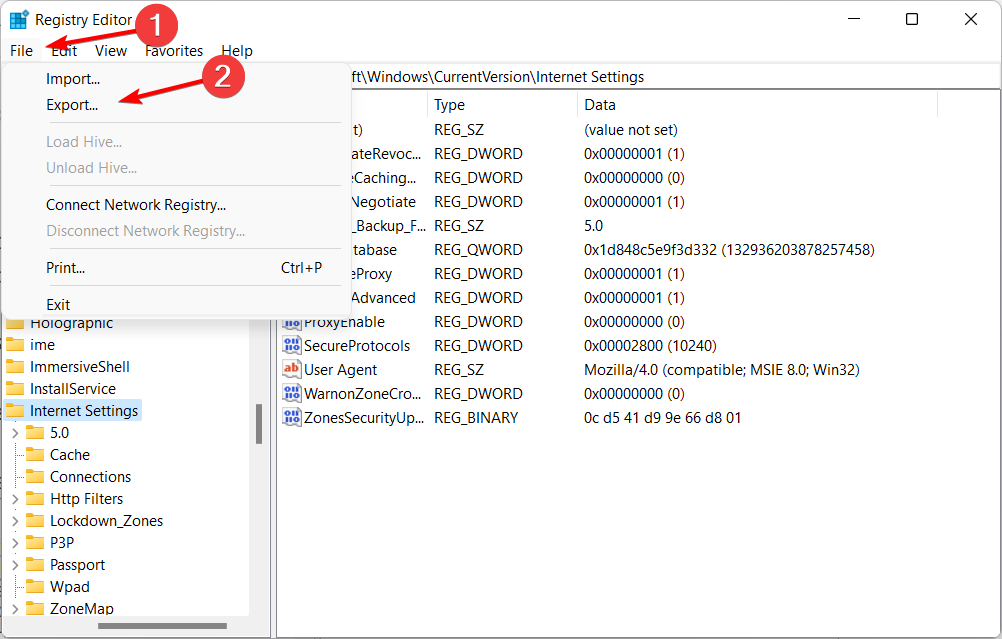The width and height of the screenshot is (1002, 639).
Task: Click the Wpad folder icon
Action: (35, 587)
